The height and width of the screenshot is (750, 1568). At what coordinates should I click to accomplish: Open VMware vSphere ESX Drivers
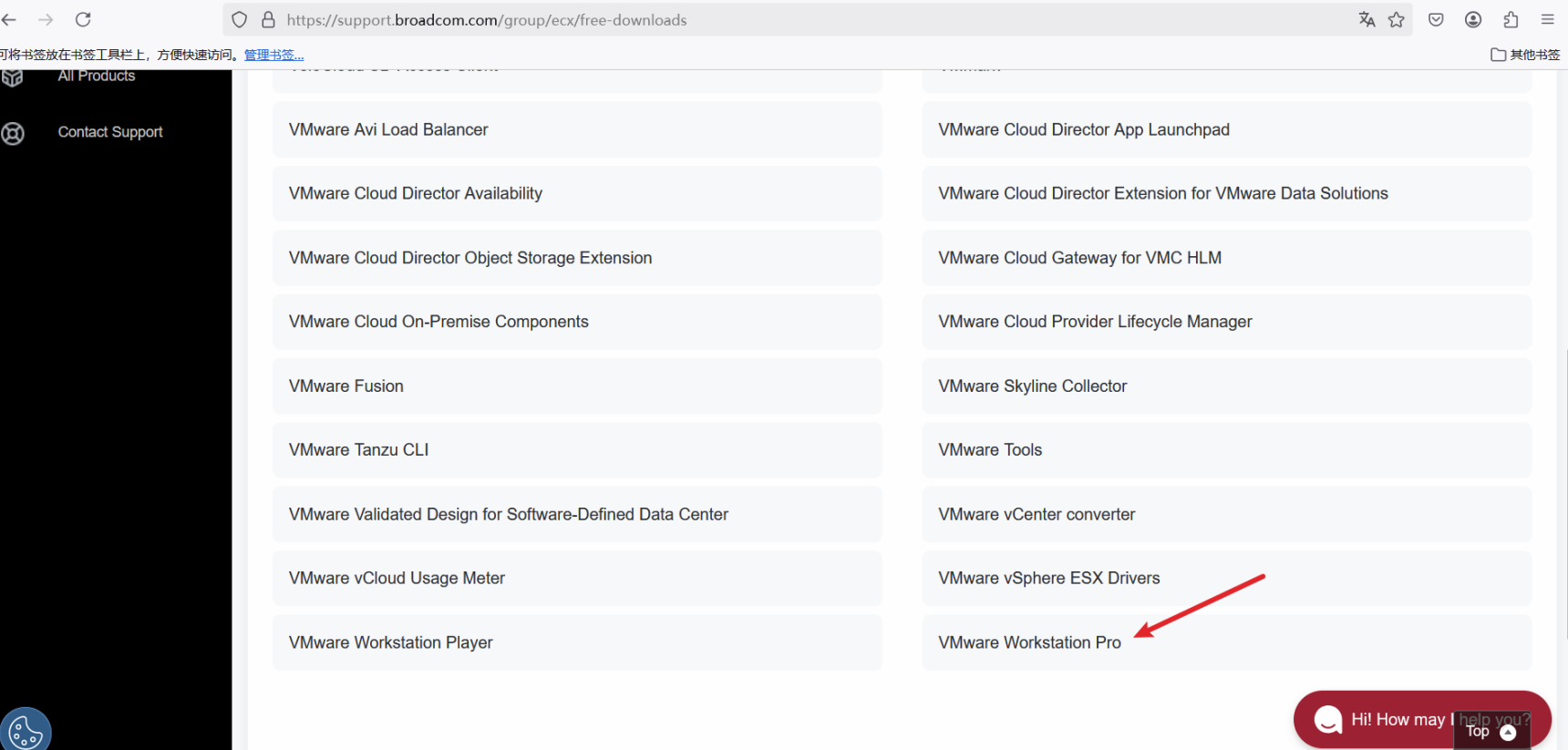(1227, 579)
